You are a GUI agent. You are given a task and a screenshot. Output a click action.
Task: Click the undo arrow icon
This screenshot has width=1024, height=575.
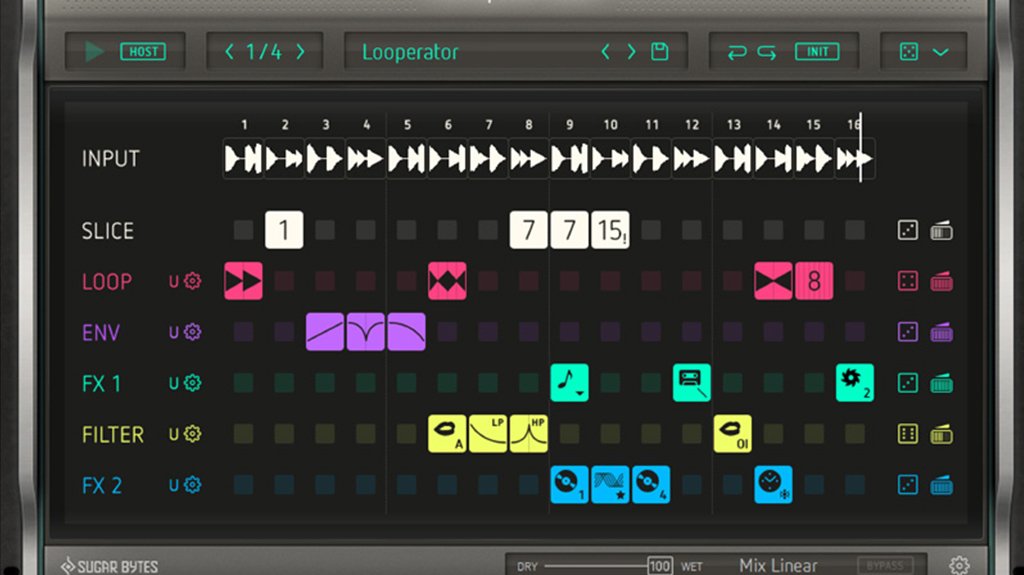click(x=737, y=52)
